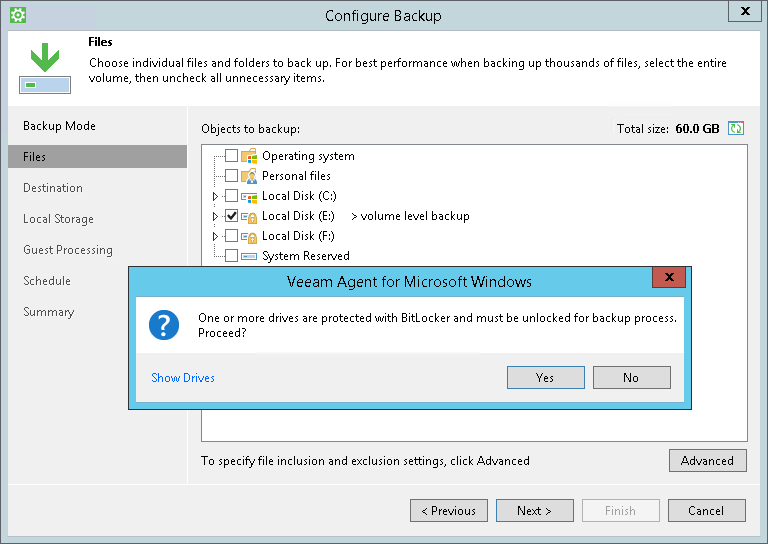Tick the Personal files checkbox

tap(231, 176)
